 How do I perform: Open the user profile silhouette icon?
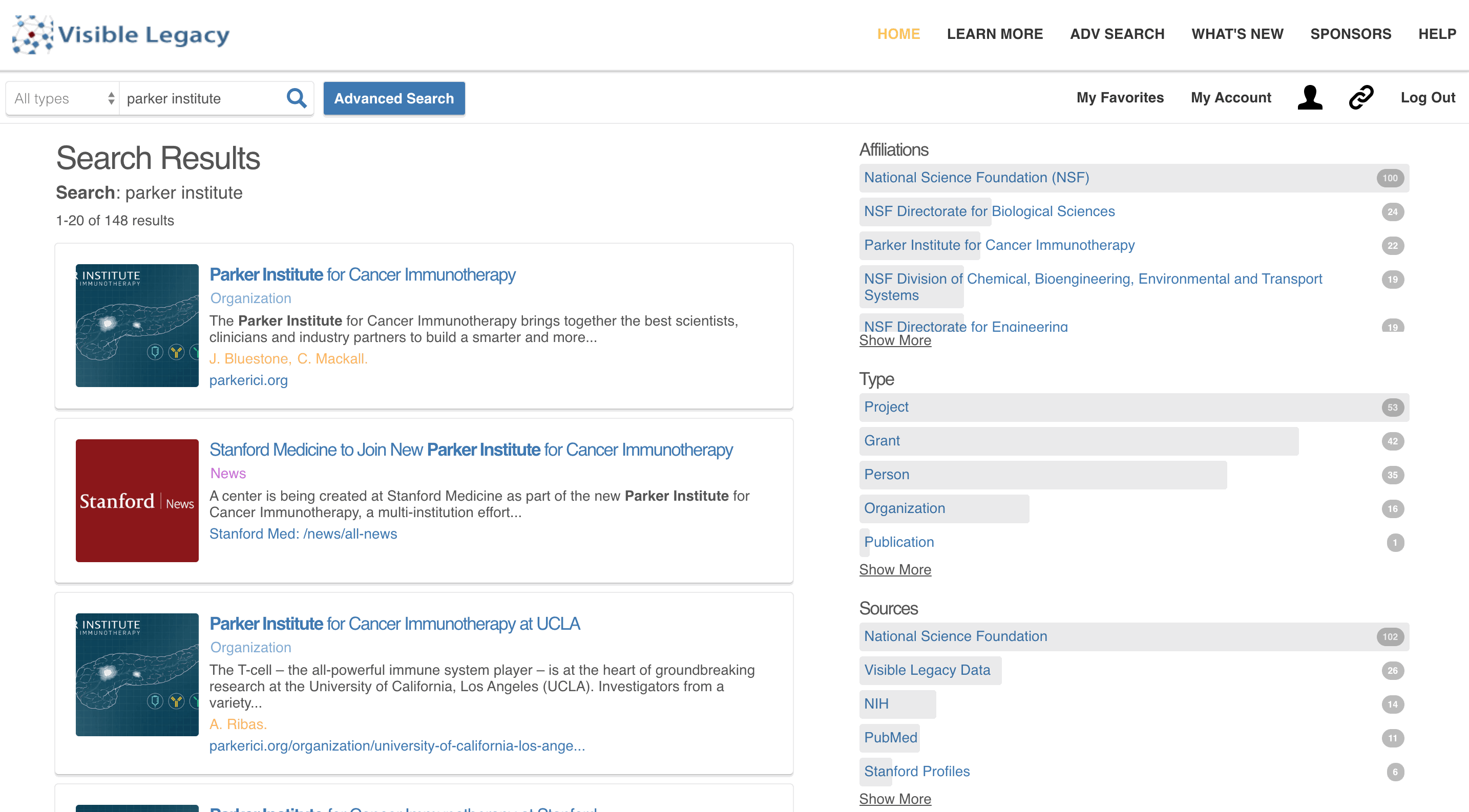click(1310, 97)
